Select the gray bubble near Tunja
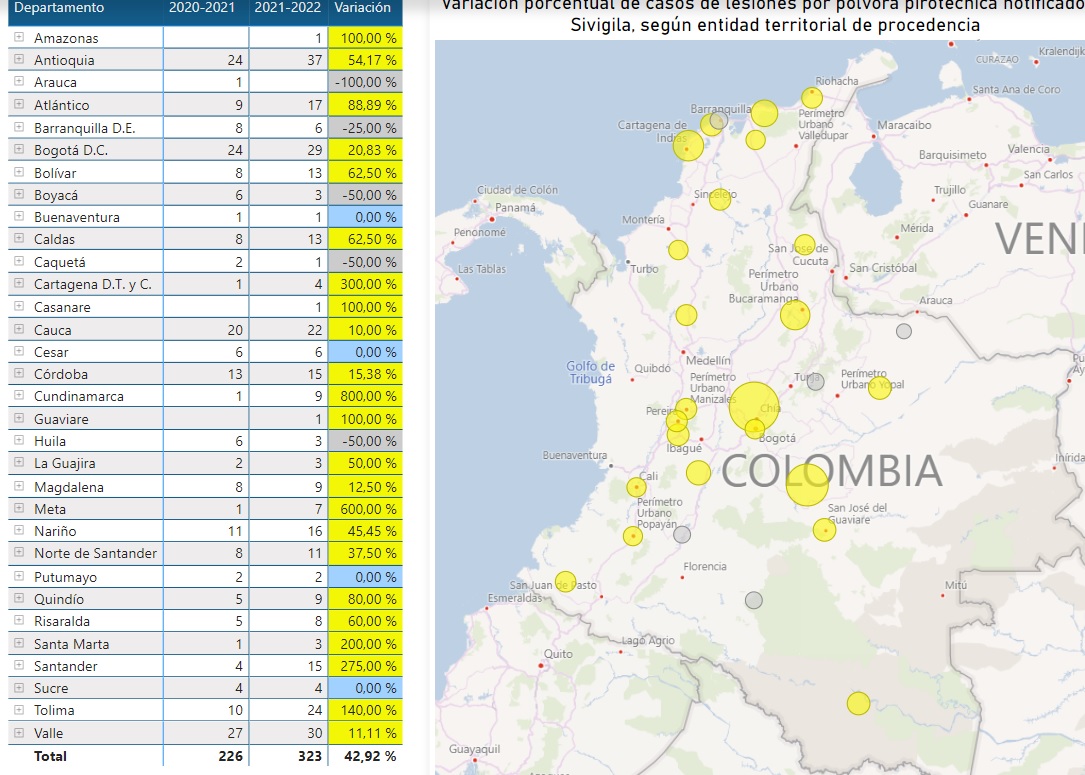 (815, 381)
